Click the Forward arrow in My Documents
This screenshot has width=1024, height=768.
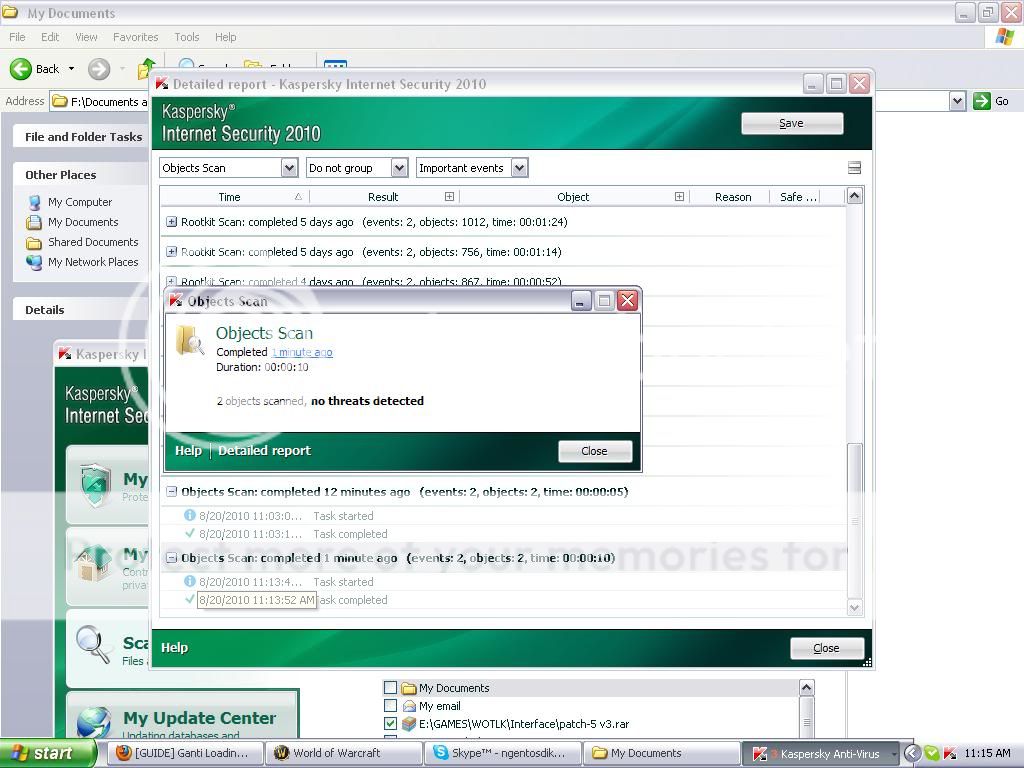pos(99,69)
